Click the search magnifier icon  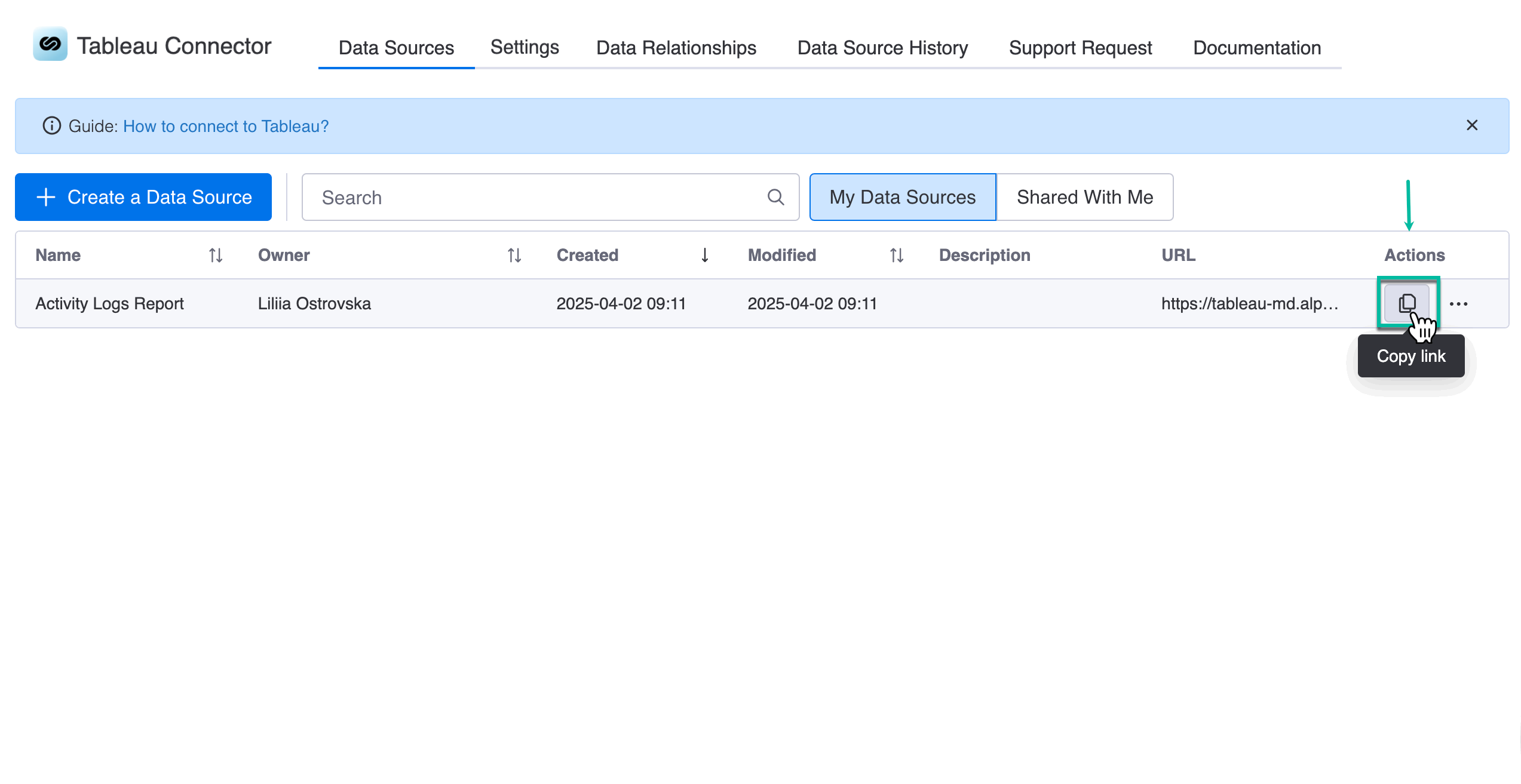click(775, 197)
